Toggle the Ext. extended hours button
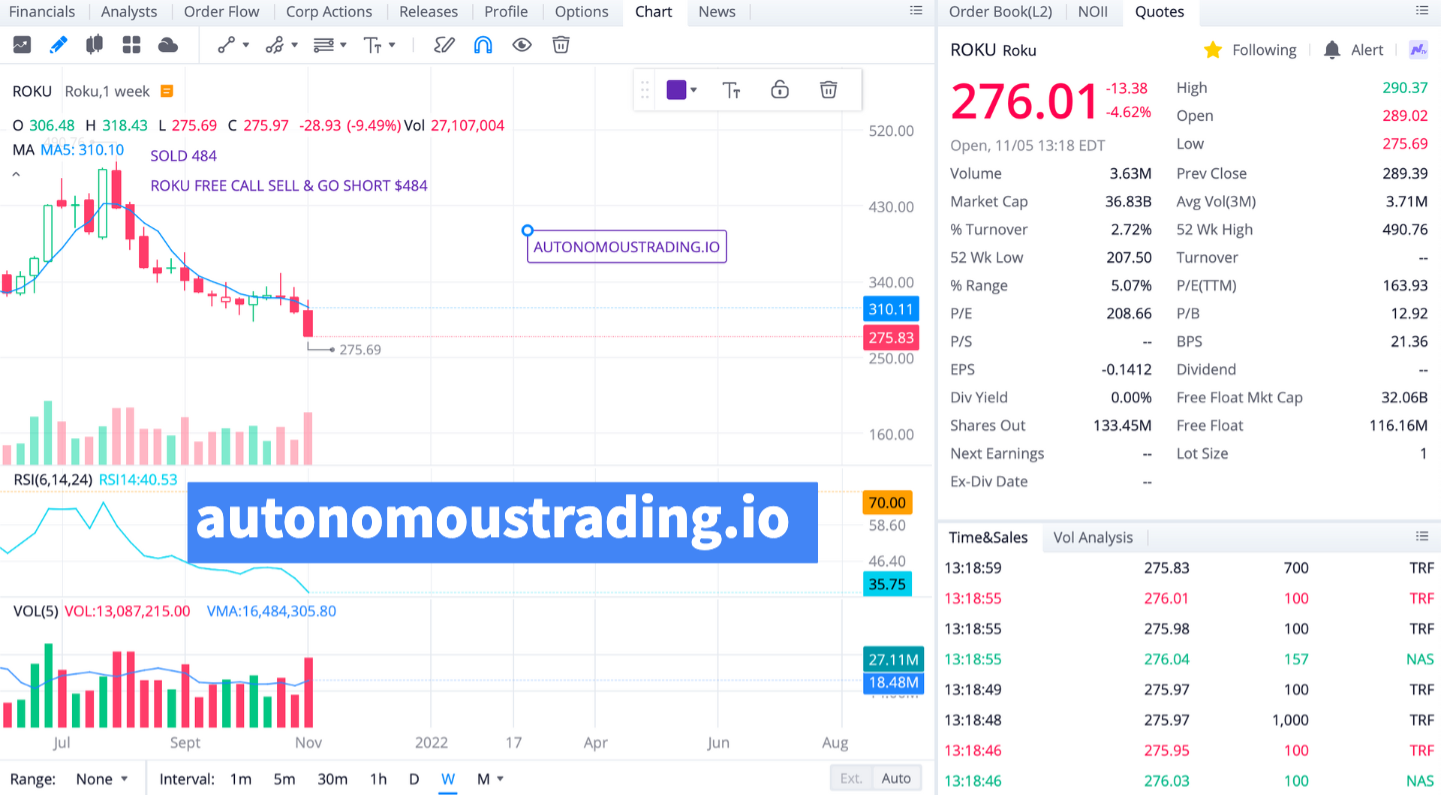 (851, 778)
